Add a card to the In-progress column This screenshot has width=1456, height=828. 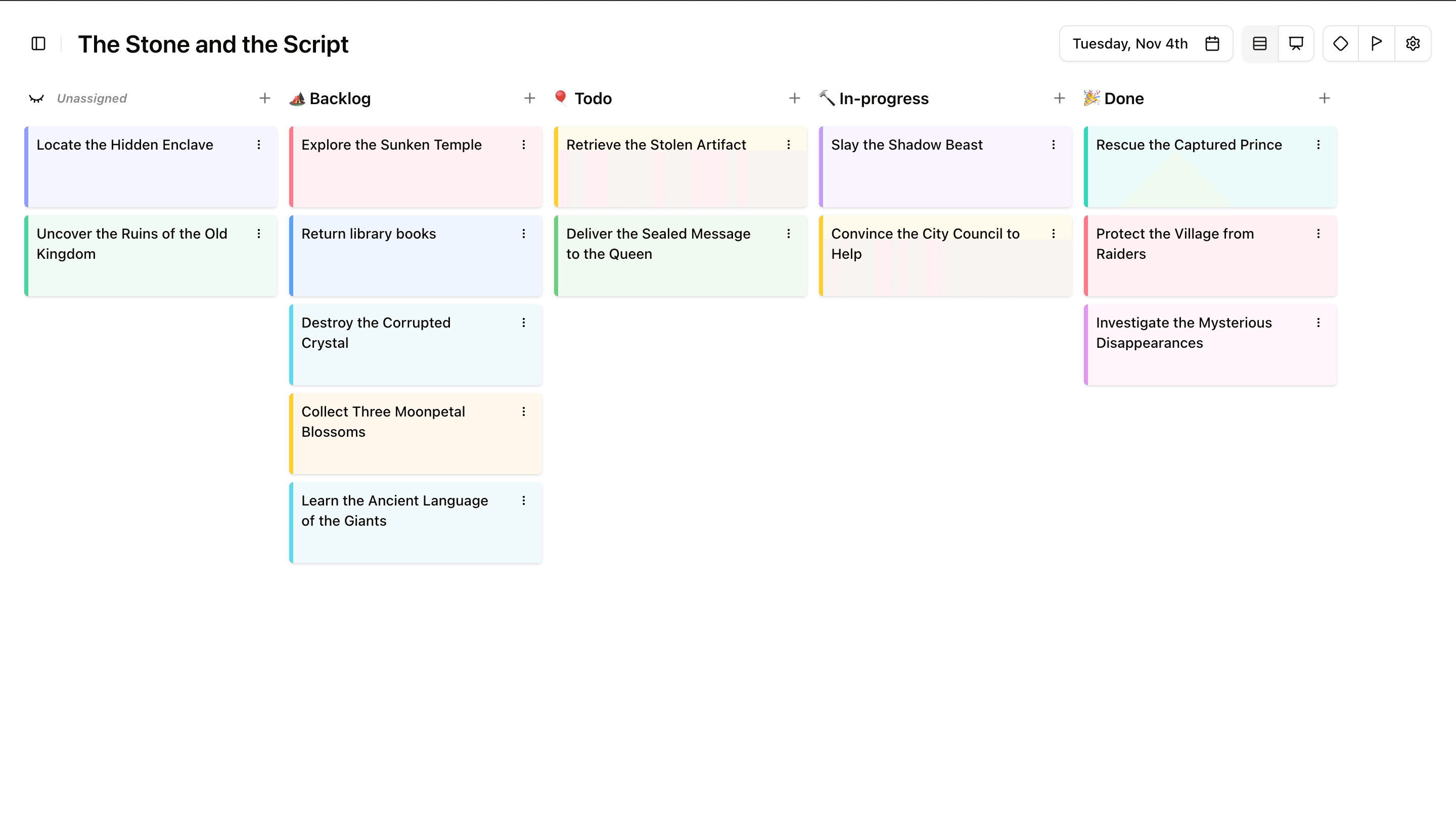pyautogui.click(x=1059, y=99)
